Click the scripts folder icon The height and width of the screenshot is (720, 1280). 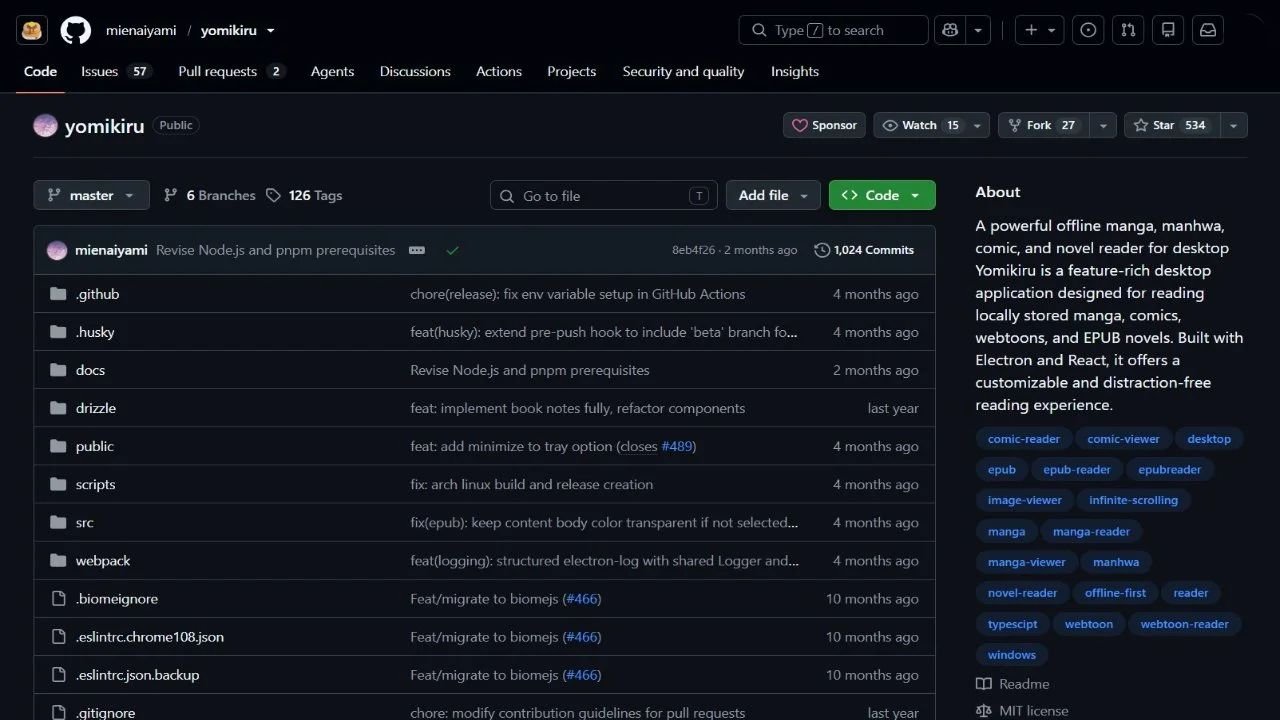pos(58,484)
